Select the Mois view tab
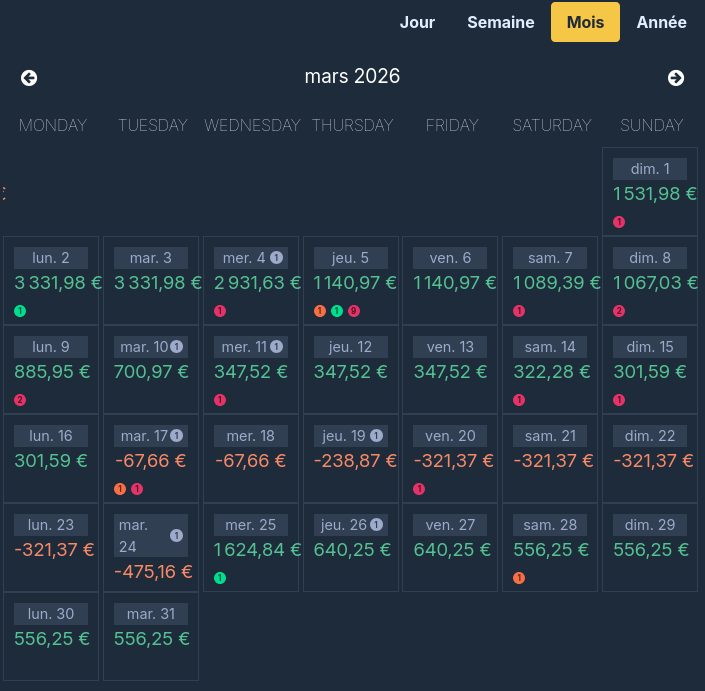Image resolution: width=705 pixels, height=691 pixels. pos(585,22)
